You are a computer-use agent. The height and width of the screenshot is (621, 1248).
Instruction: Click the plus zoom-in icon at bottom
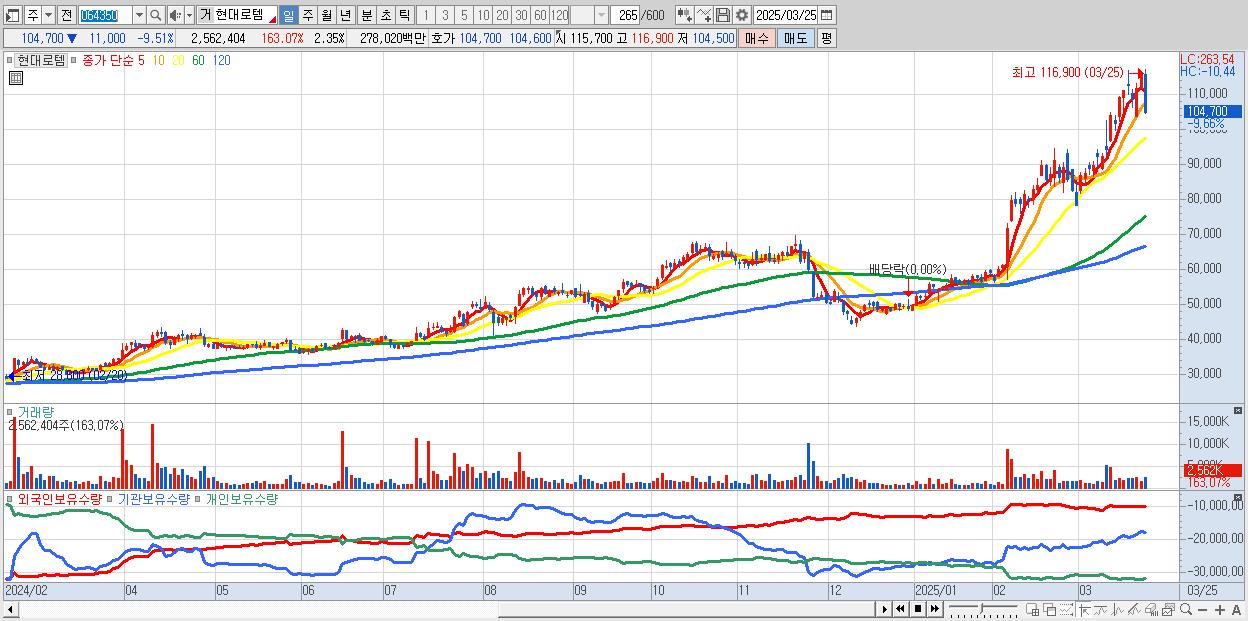(1219, 610)
